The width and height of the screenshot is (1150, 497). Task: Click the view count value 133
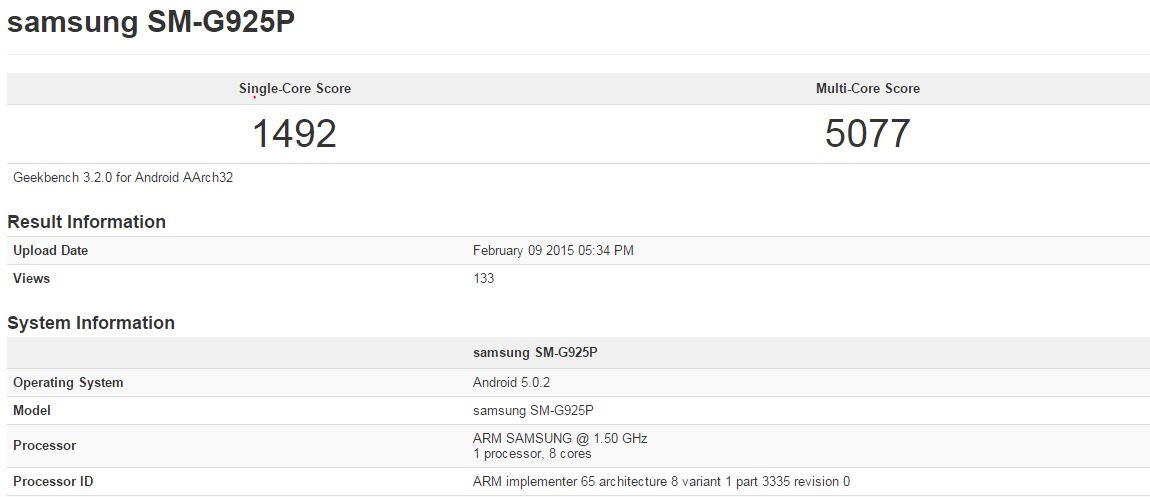click(483, 279)
